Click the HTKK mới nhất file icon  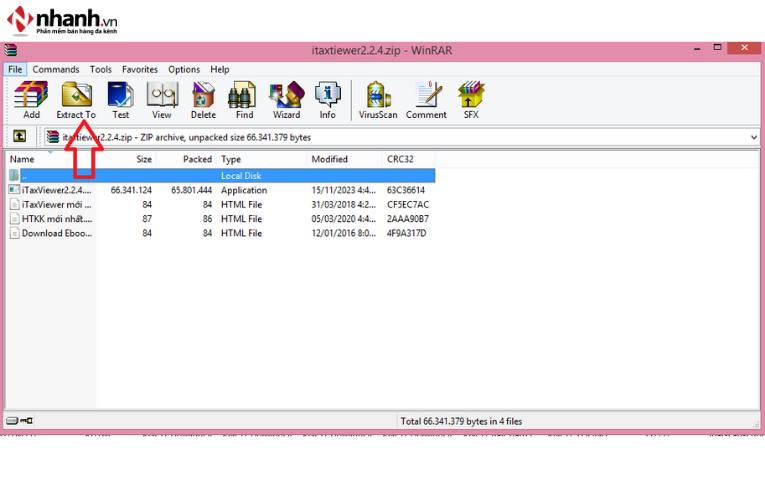[14, 219]
